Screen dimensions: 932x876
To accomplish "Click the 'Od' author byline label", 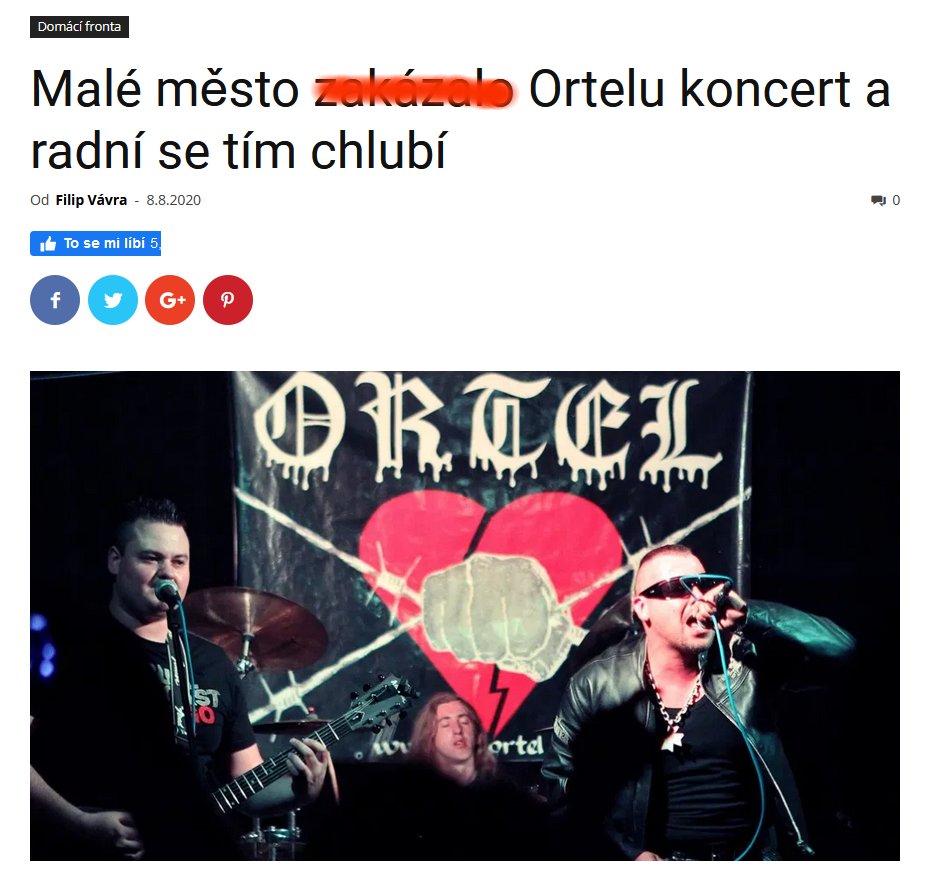I will pos(39,200).
